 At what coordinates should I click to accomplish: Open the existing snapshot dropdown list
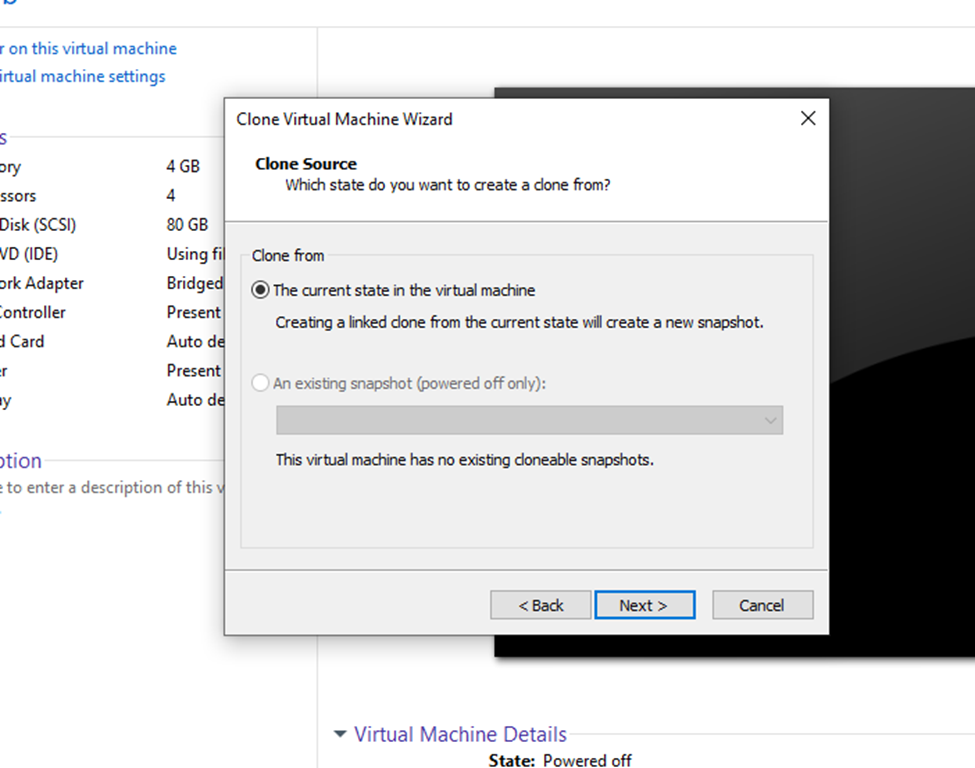529,420
